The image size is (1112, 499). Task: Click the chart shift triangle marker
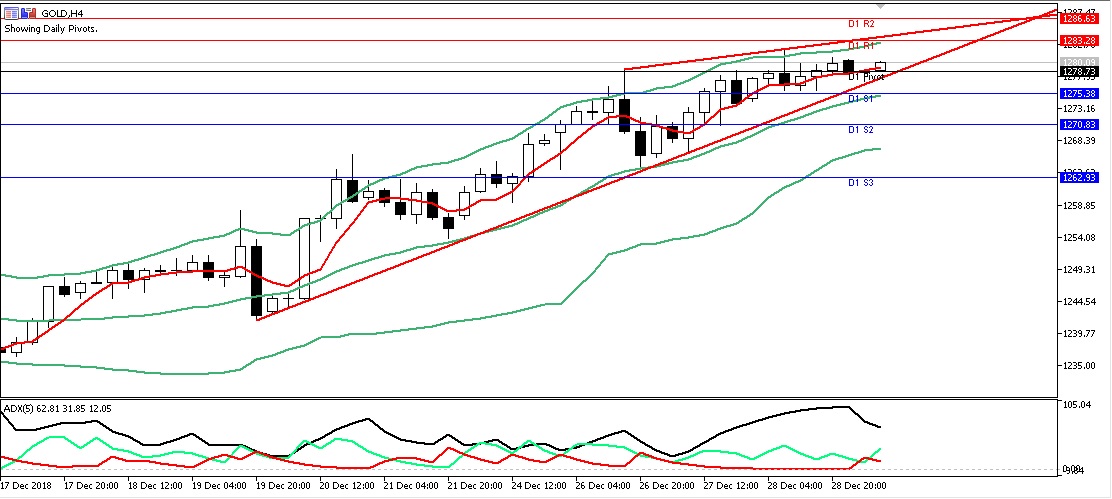pyautogui.click(x=880, y=6)
